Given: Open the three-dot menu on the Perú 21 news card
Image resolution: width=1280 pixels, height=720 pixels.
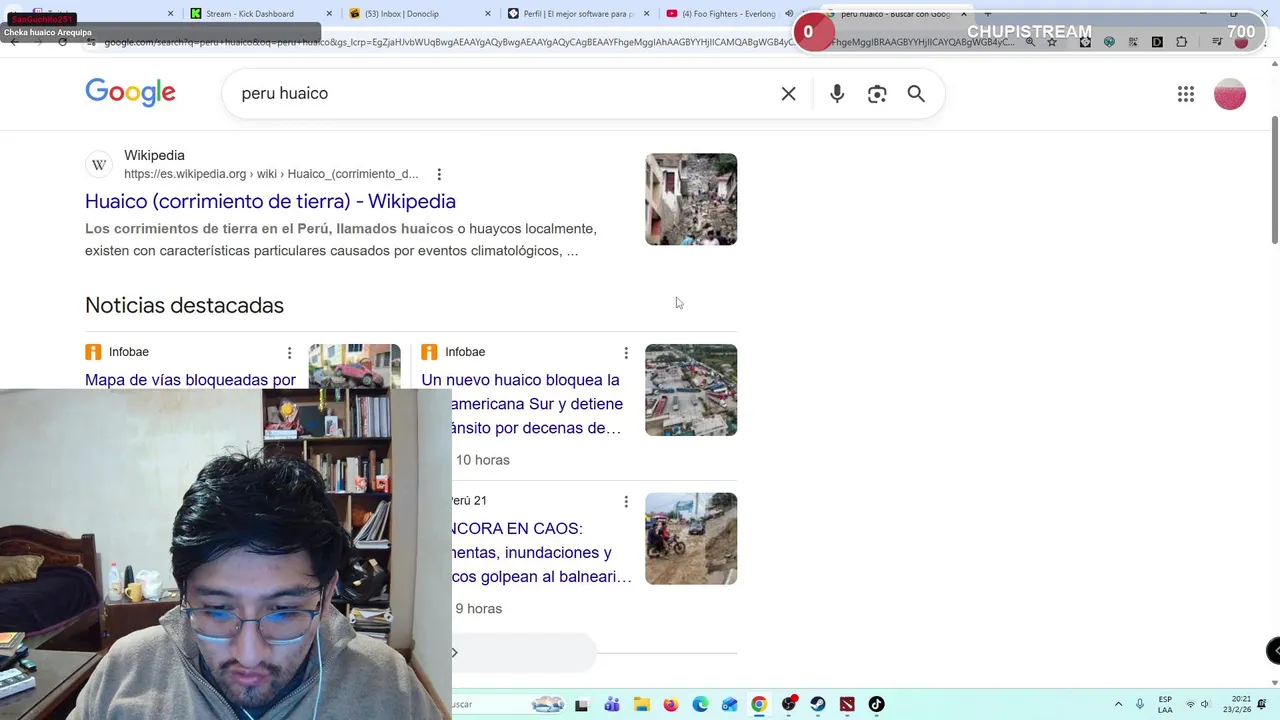Looking at the screenshot, I should pos(626,501).
